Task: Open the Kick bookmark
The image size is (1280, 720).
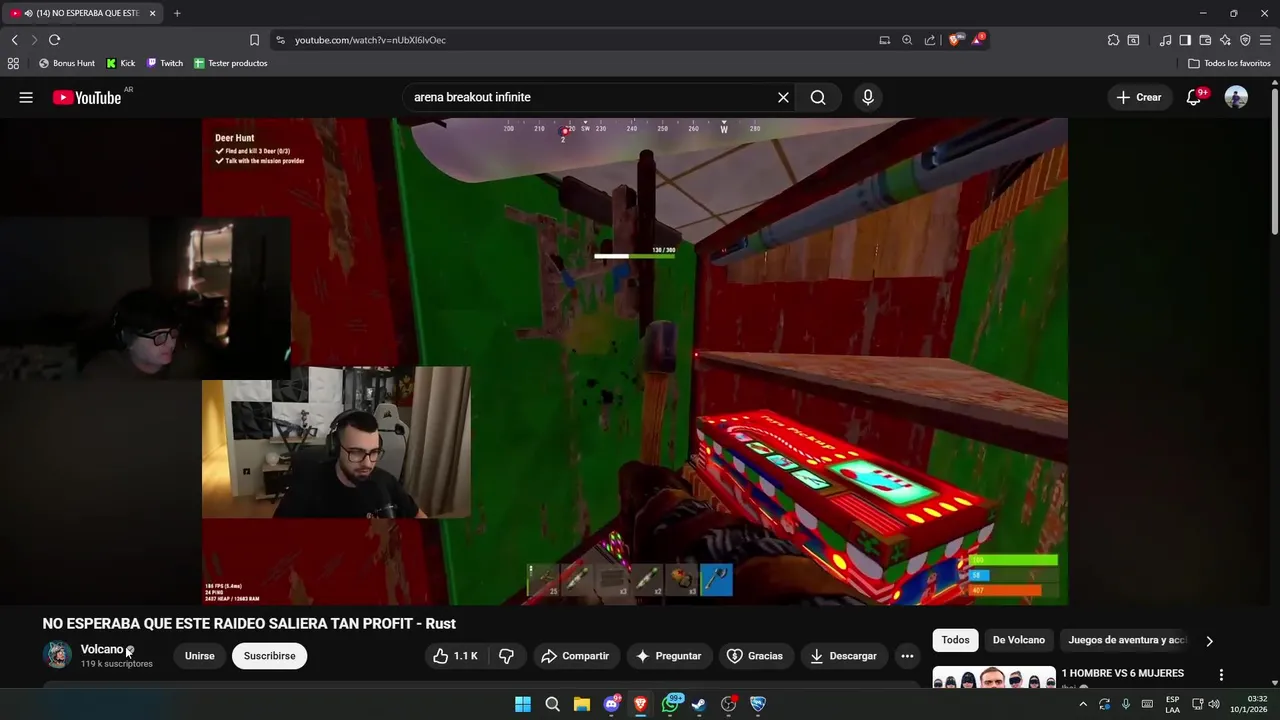Action: pyautogui.click(x=121, y=63)
